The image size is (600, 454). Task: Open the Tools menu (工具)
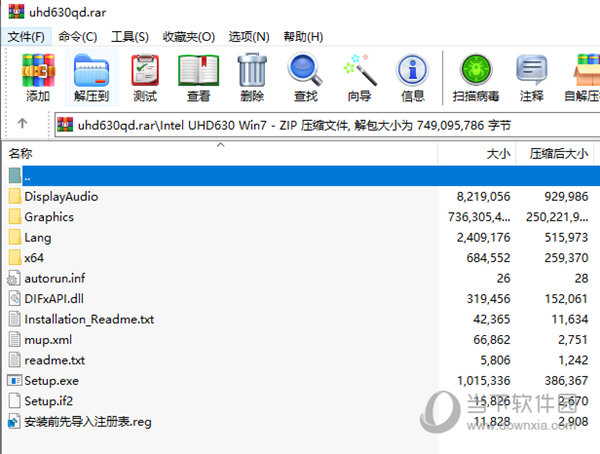pos(130,37)
